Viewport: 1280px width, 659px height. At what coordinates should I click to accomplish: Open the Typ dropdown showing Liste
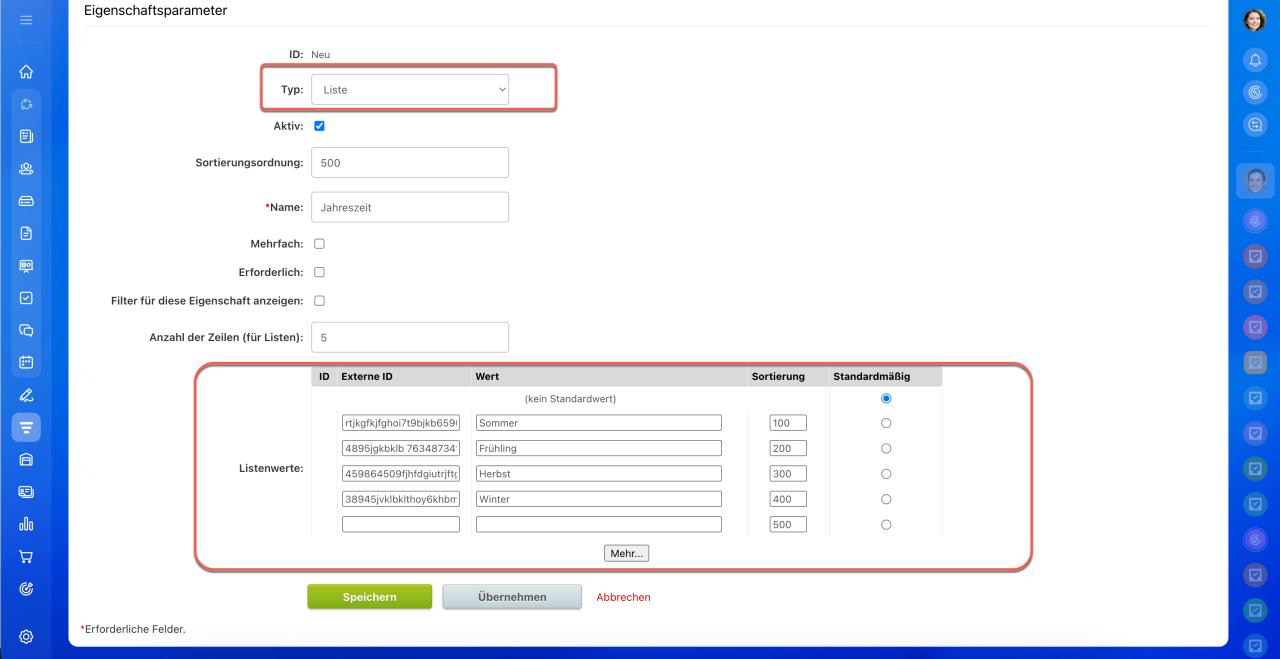coord(410,89)
